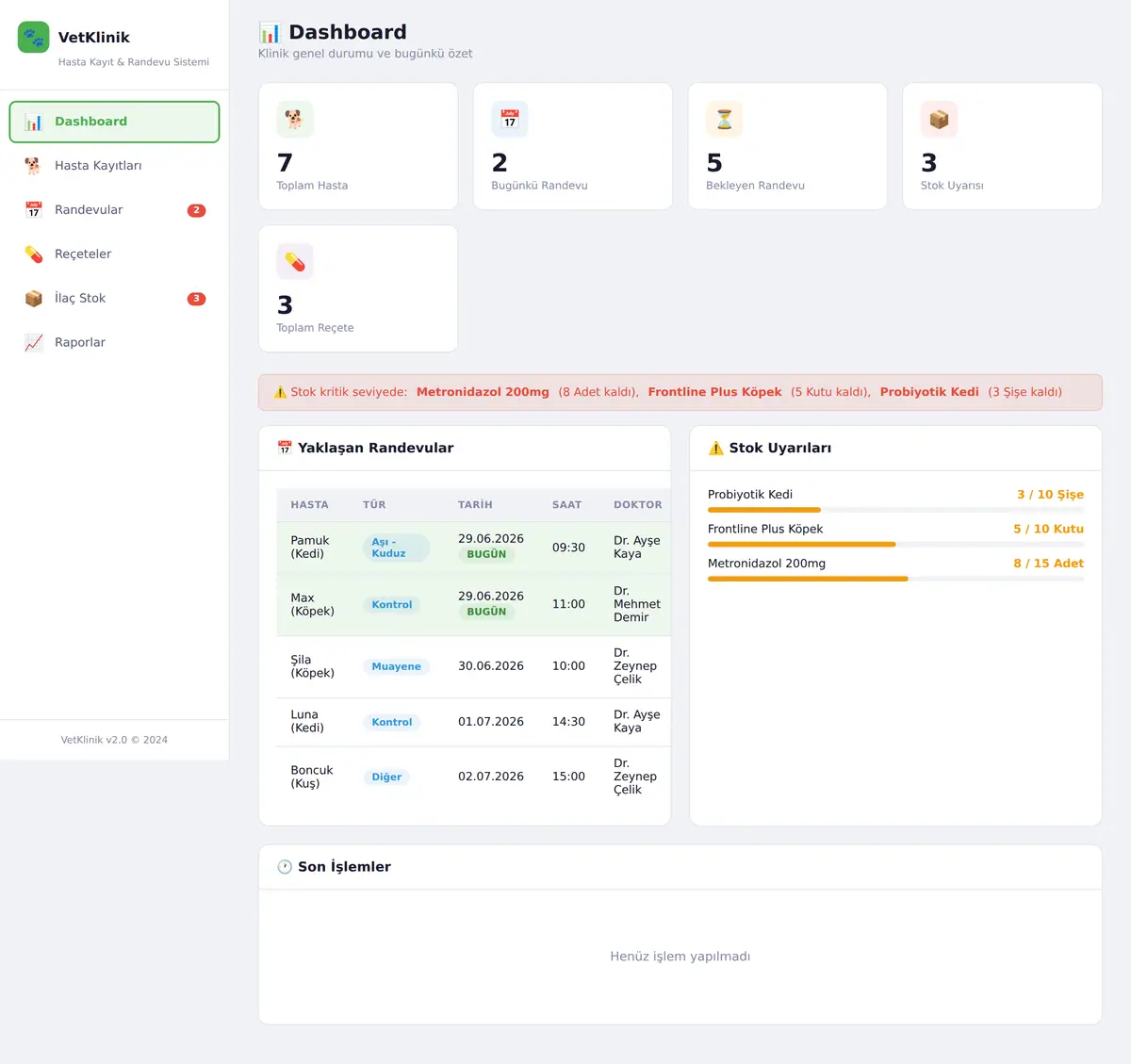Click the Metronidazol 200mg stock progress bar
The height and width of the screenshot is (1064, 1131).
(895, 579)
